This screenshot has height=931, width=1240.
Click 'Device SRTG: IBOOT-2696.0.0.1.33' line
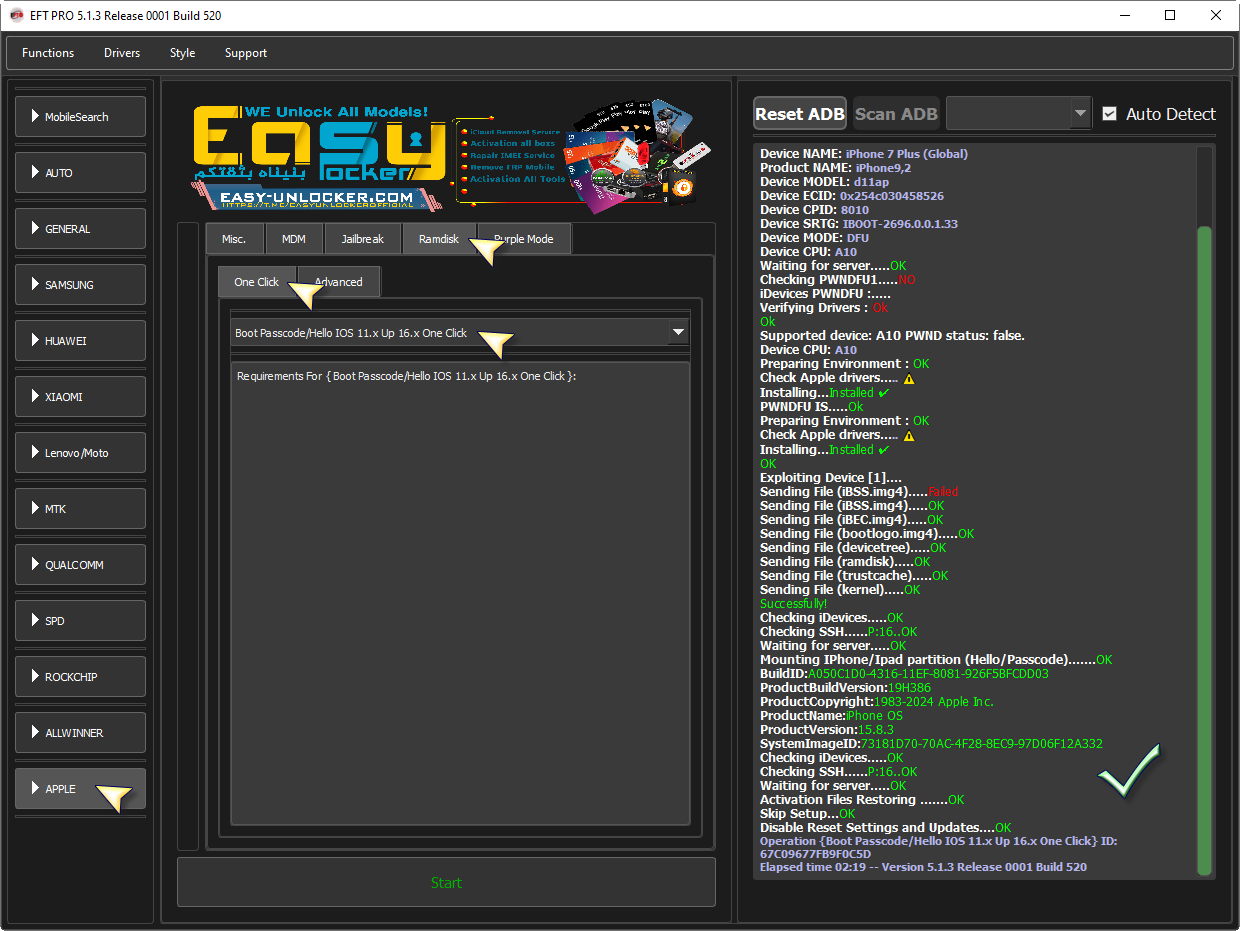859,224
